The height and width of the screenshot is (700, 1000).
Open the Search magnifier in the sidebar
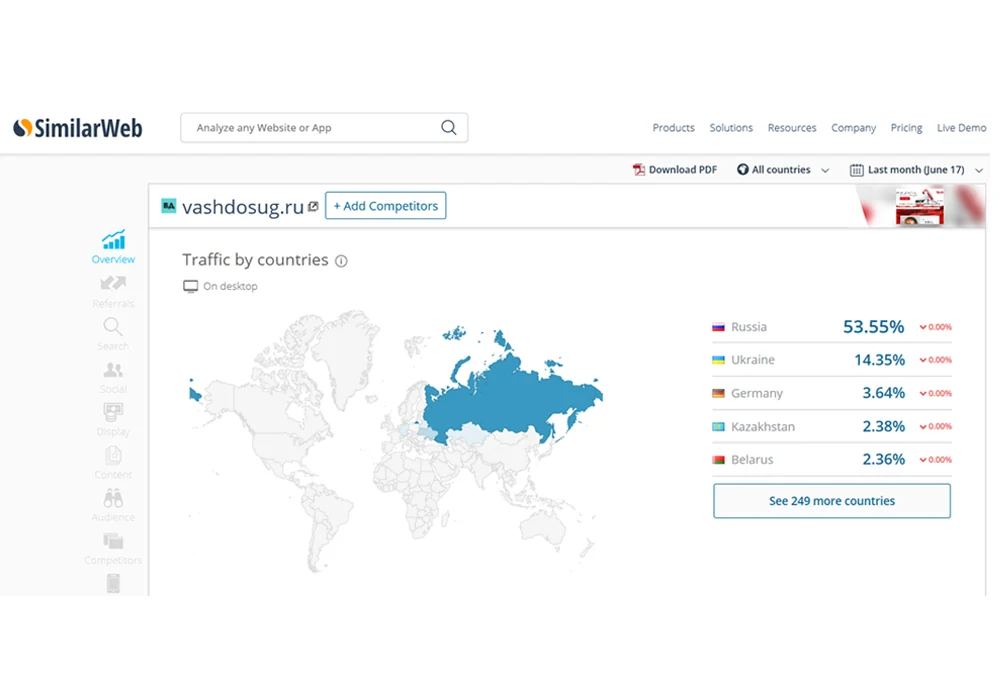113,326
